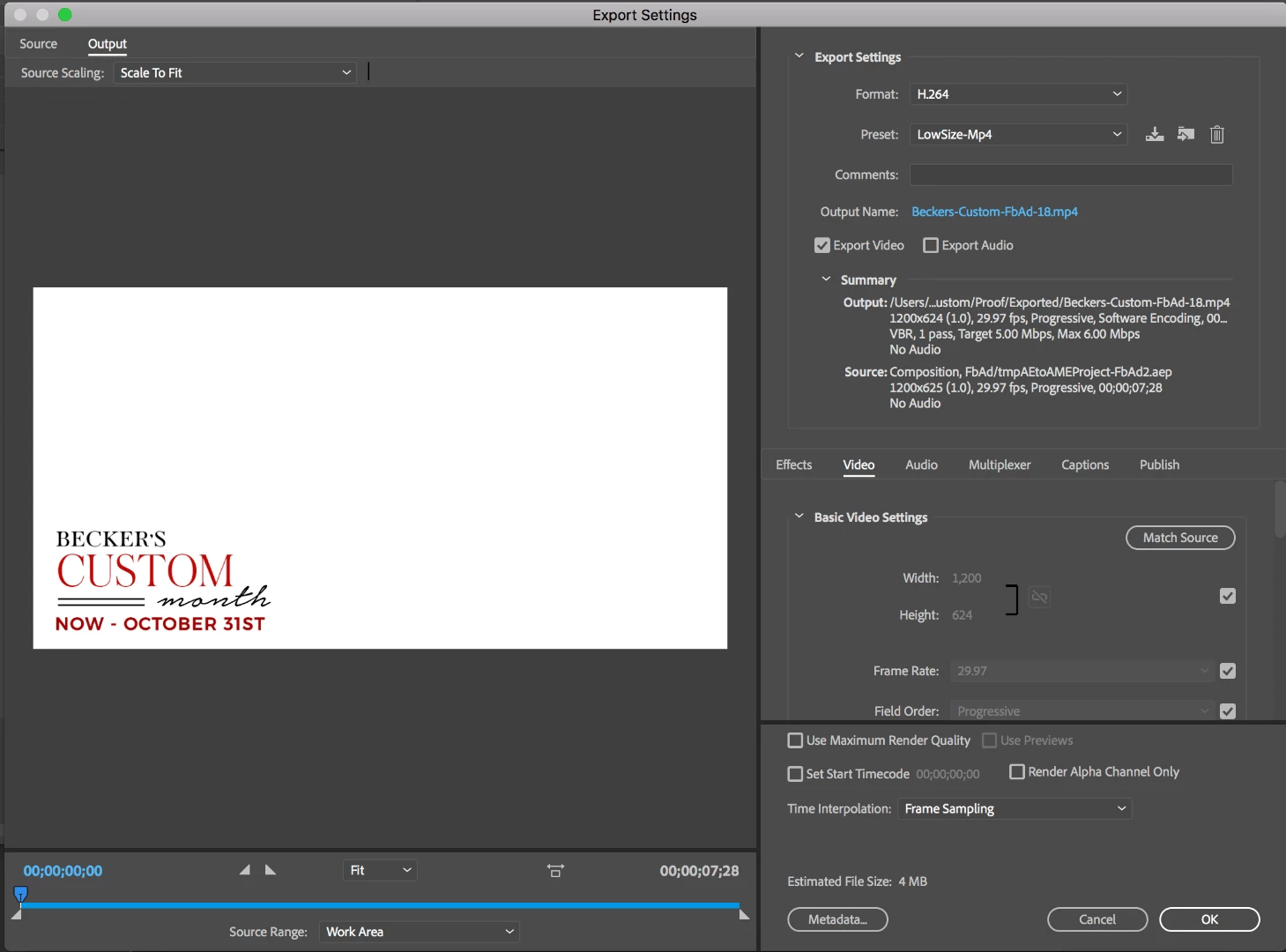Click the current timecode 00;00;00;00
This screenshot has height=952, width=1286.
[x=63, y=871]
